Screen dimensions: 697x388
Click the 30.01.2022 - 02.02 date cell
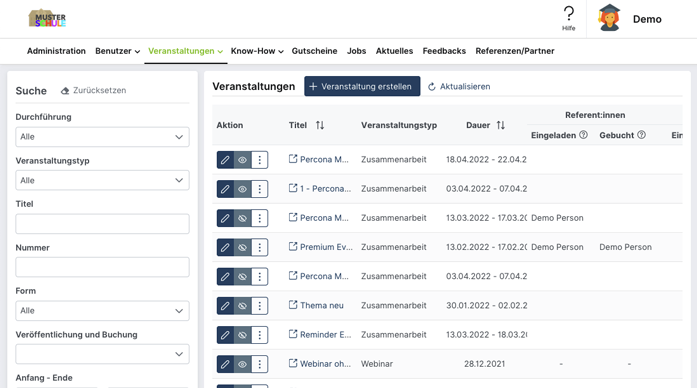click(x=487, y=306)
